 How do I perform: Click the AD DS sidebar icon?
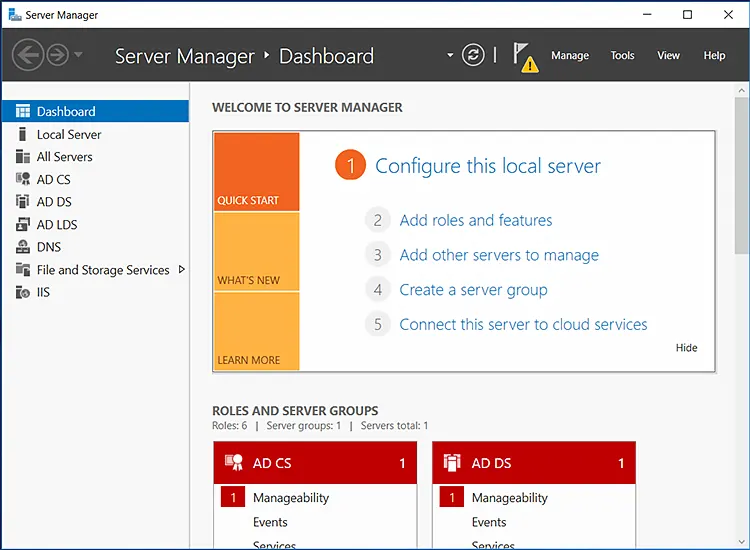(22, 201)
